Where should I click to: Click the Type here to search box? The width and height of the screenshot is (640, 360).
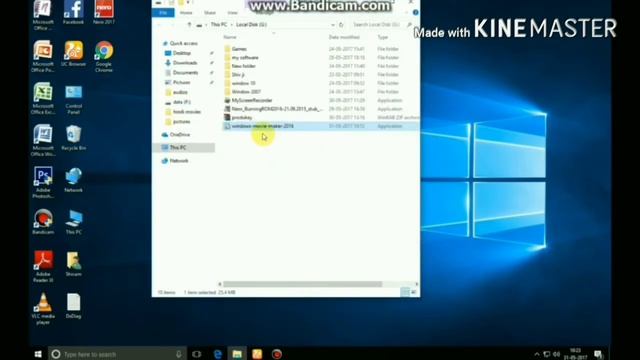tap(117, 354)
